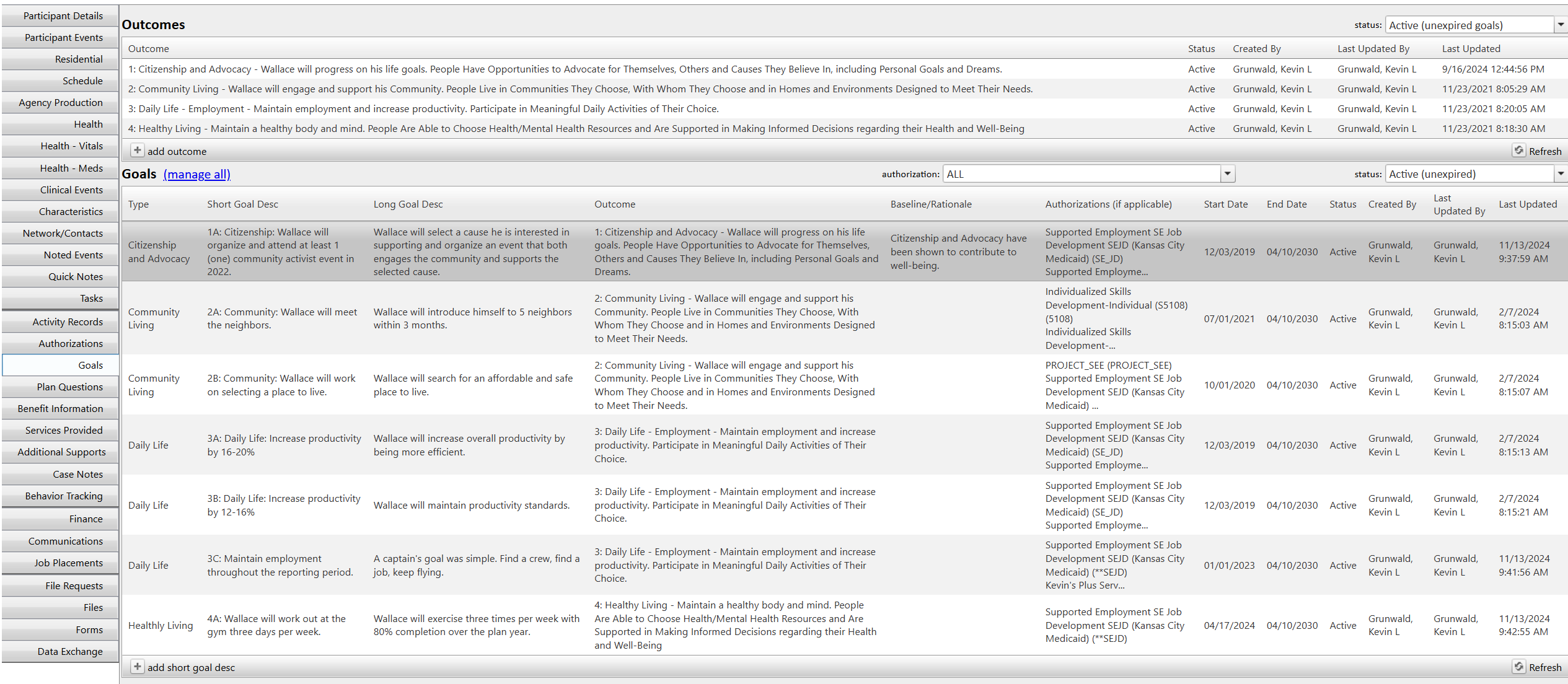1568x684 pixels.
Task: Sort goals by Type column header
Action: tap(138, 204)
